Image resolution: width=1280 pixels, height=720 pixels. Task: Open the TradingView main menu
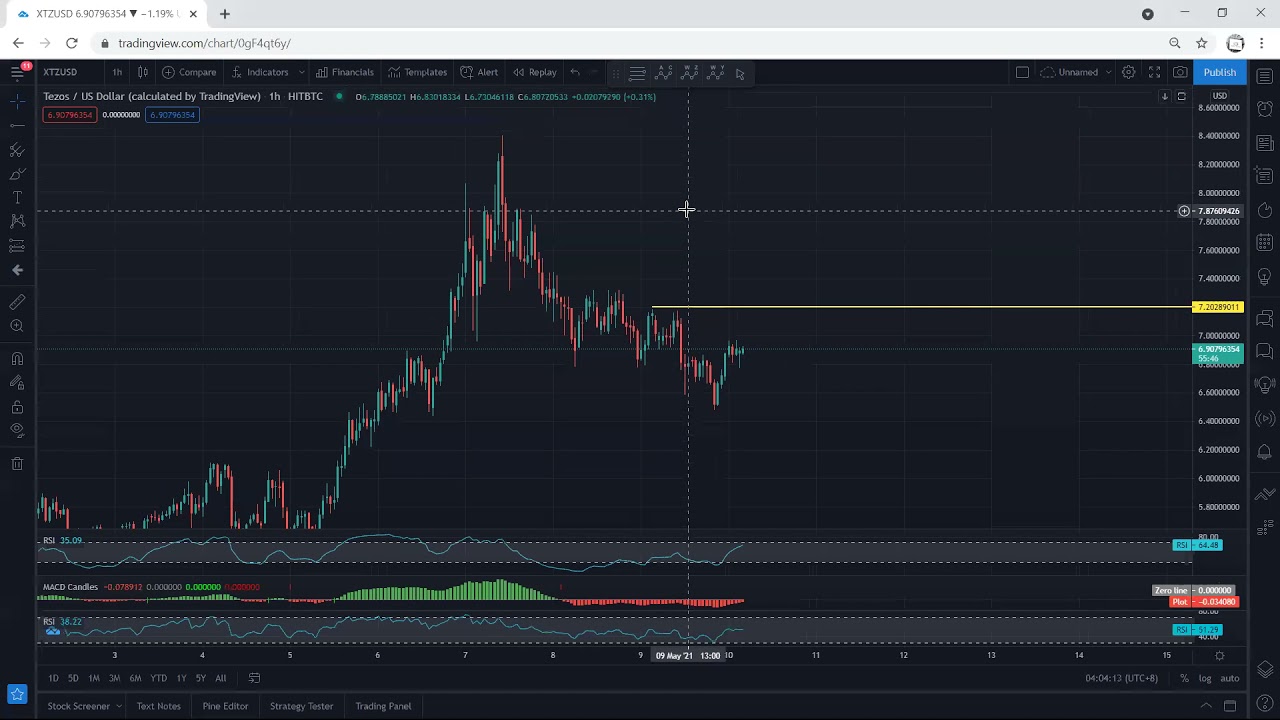coord(17,72)
